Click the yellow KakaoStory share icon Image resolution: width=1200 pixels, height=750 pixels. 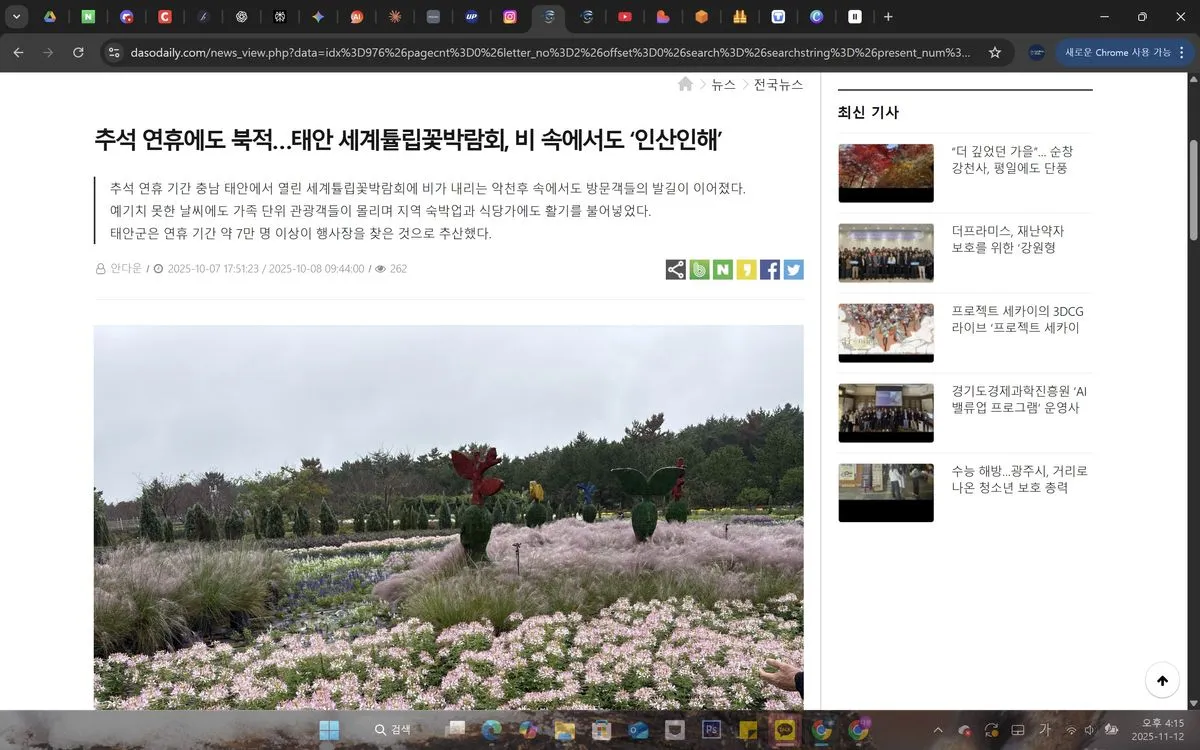(746, 269)
